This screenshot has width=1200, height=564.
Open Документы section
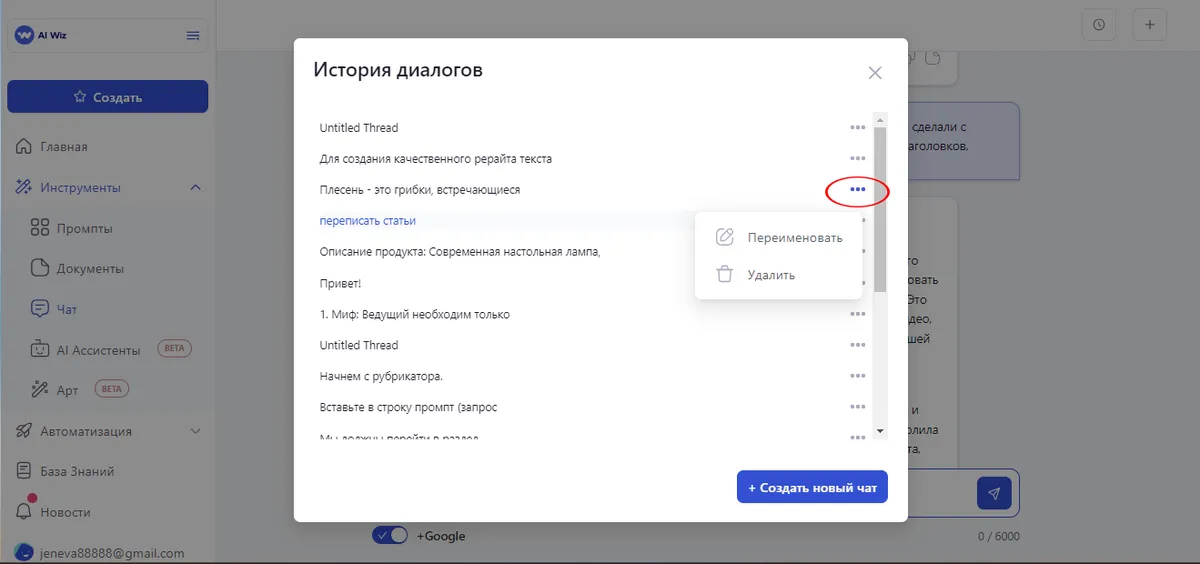(x=90, y=268)
